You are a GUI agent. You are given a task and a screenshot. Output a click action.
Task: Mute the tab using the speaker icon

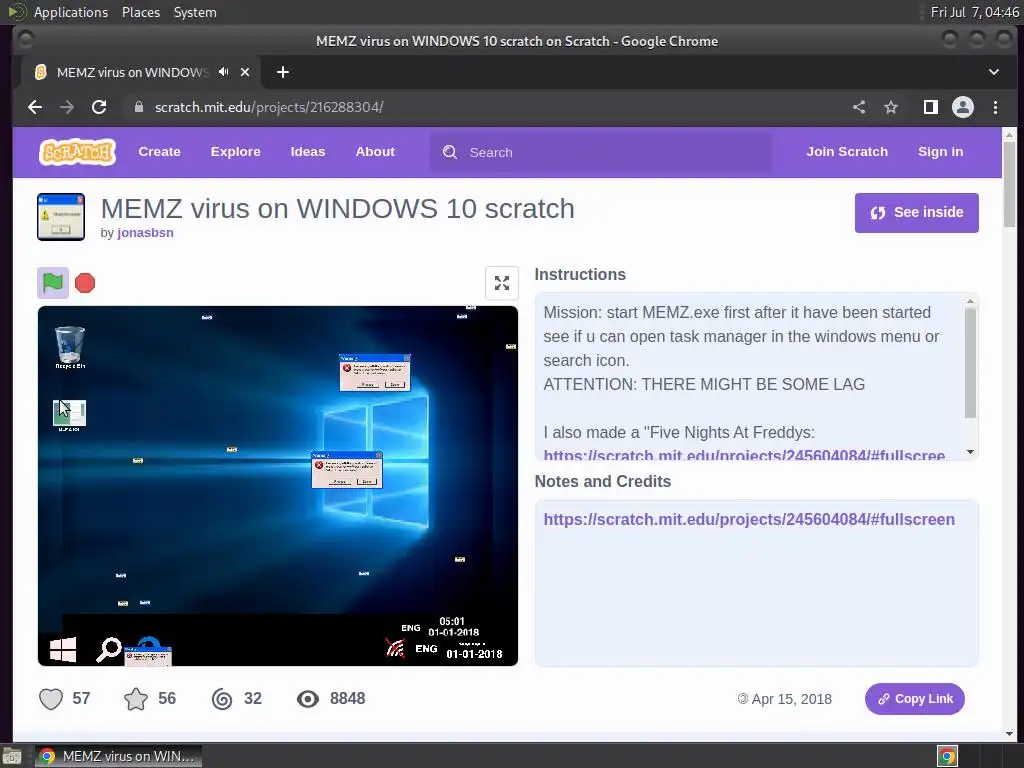224,72
